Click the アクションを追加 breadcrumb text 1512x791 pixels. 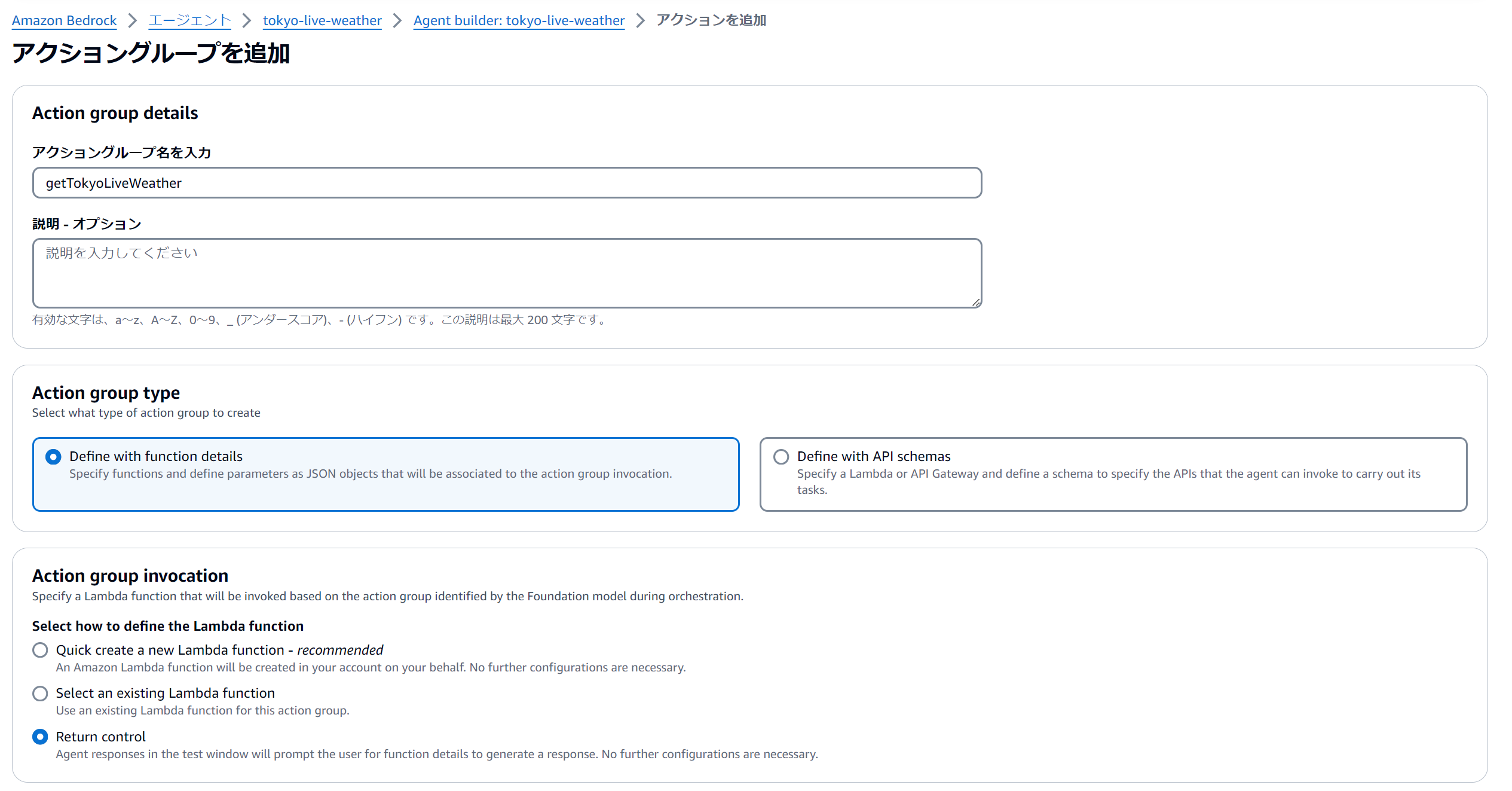[711, 20]
